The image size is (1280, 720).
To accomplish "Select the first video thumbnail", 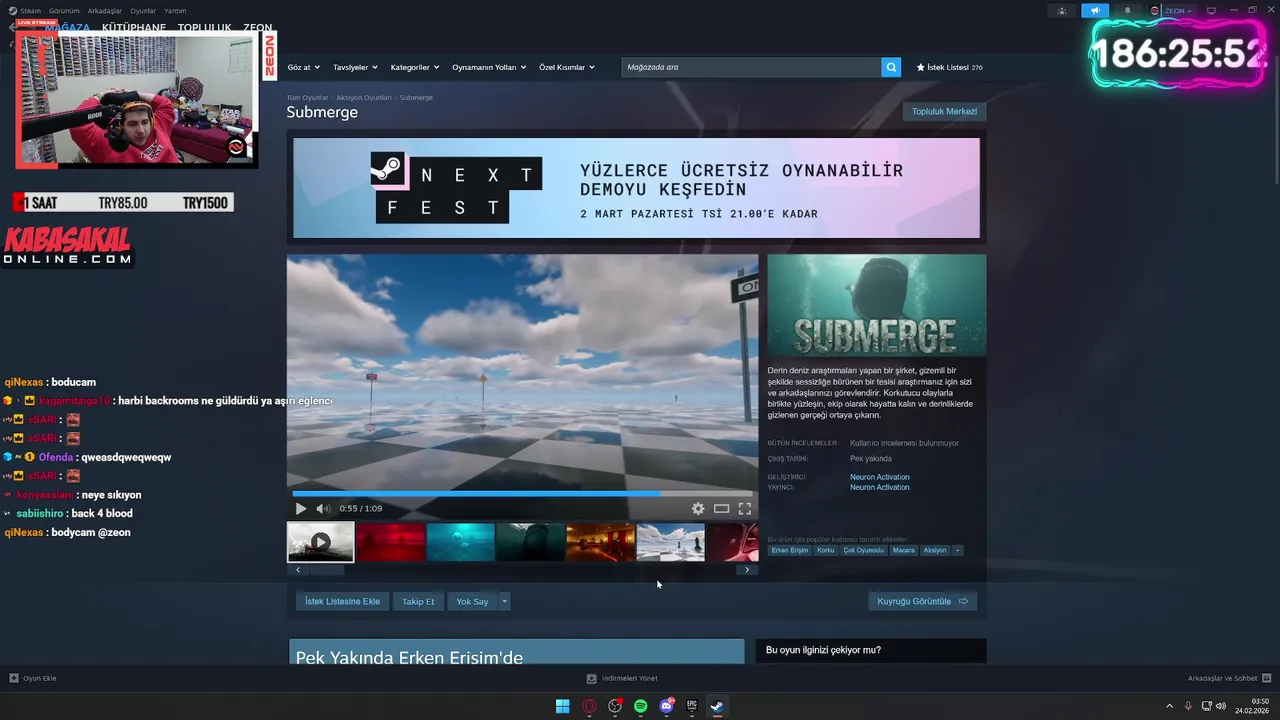I will pyautogui.click(x=320, y=542).
